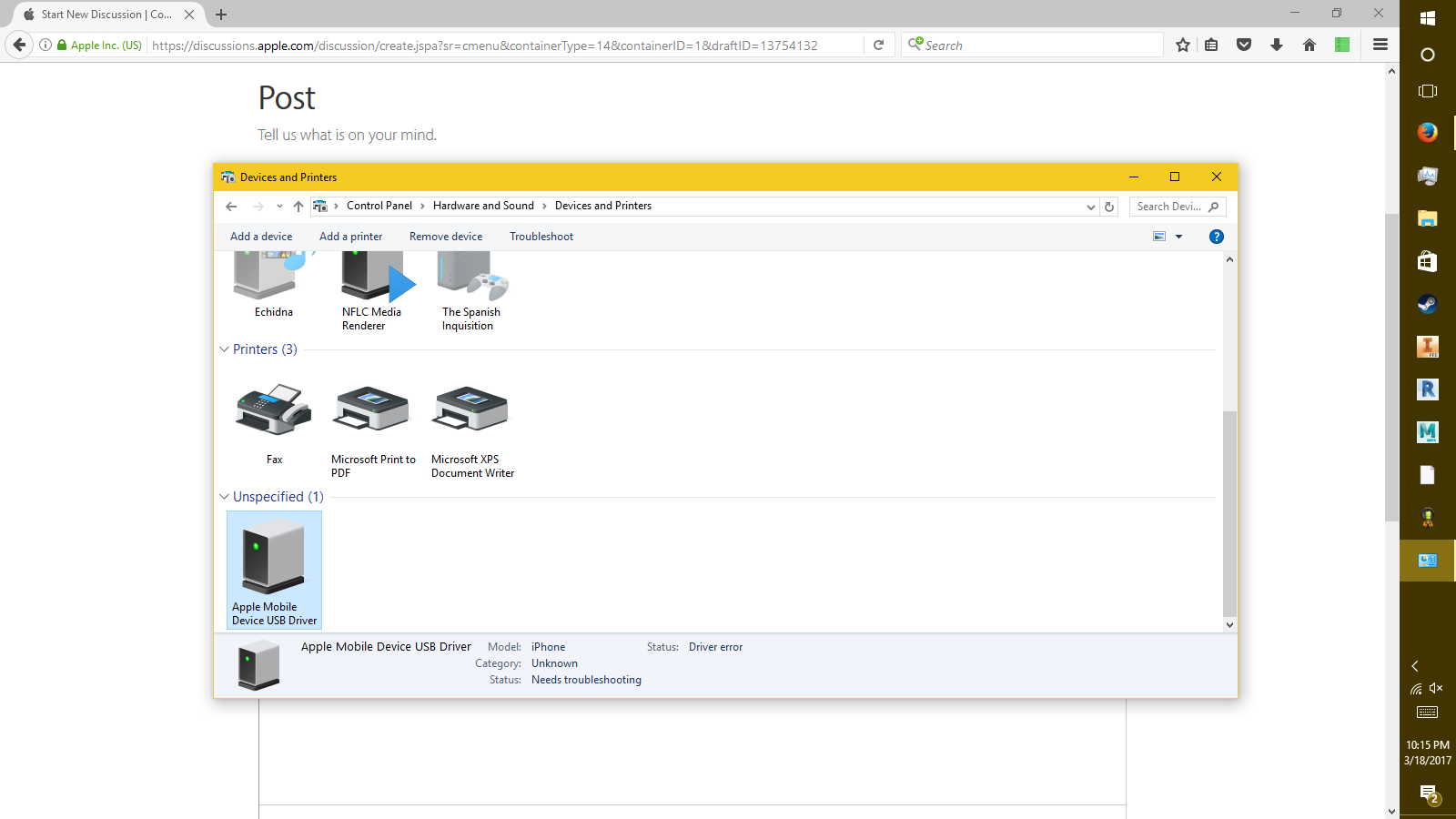Show your bookmarks list in Firefox
Image resolution: width=1456 pixels, height=819 pixels.
point(1211,45)
